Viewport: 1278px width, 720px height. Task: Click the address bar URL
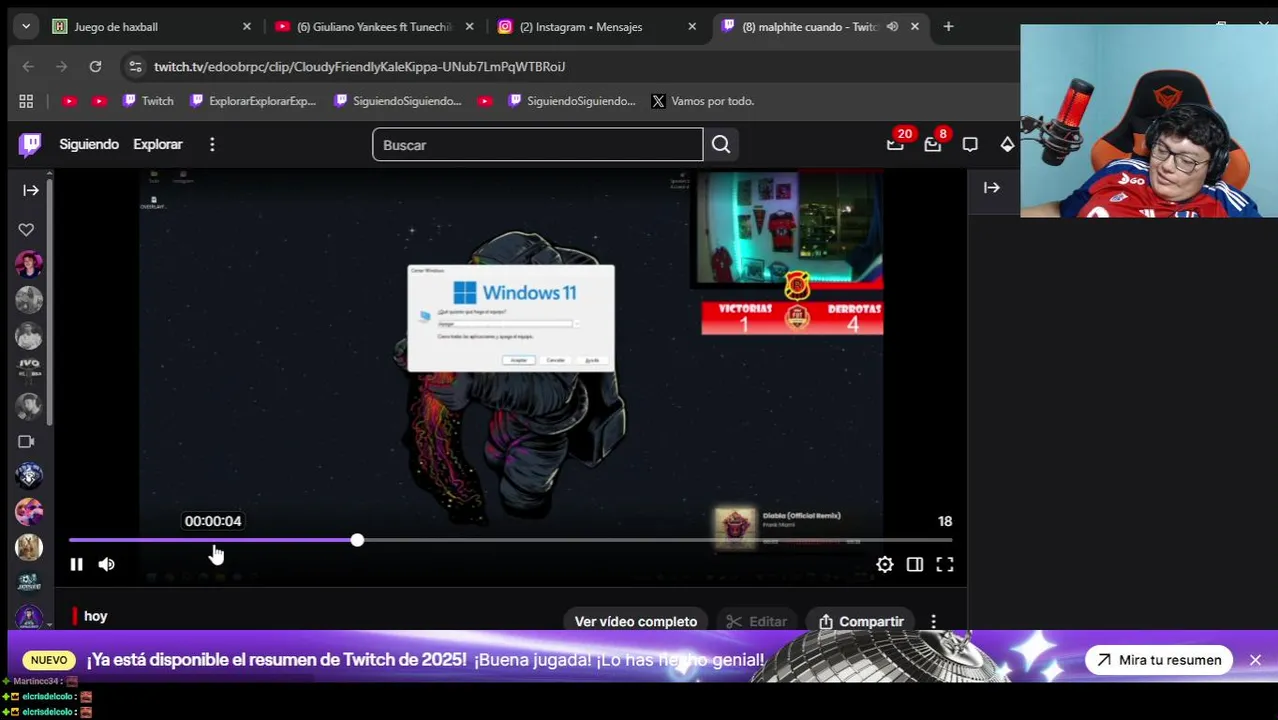(x=359, y=66)
